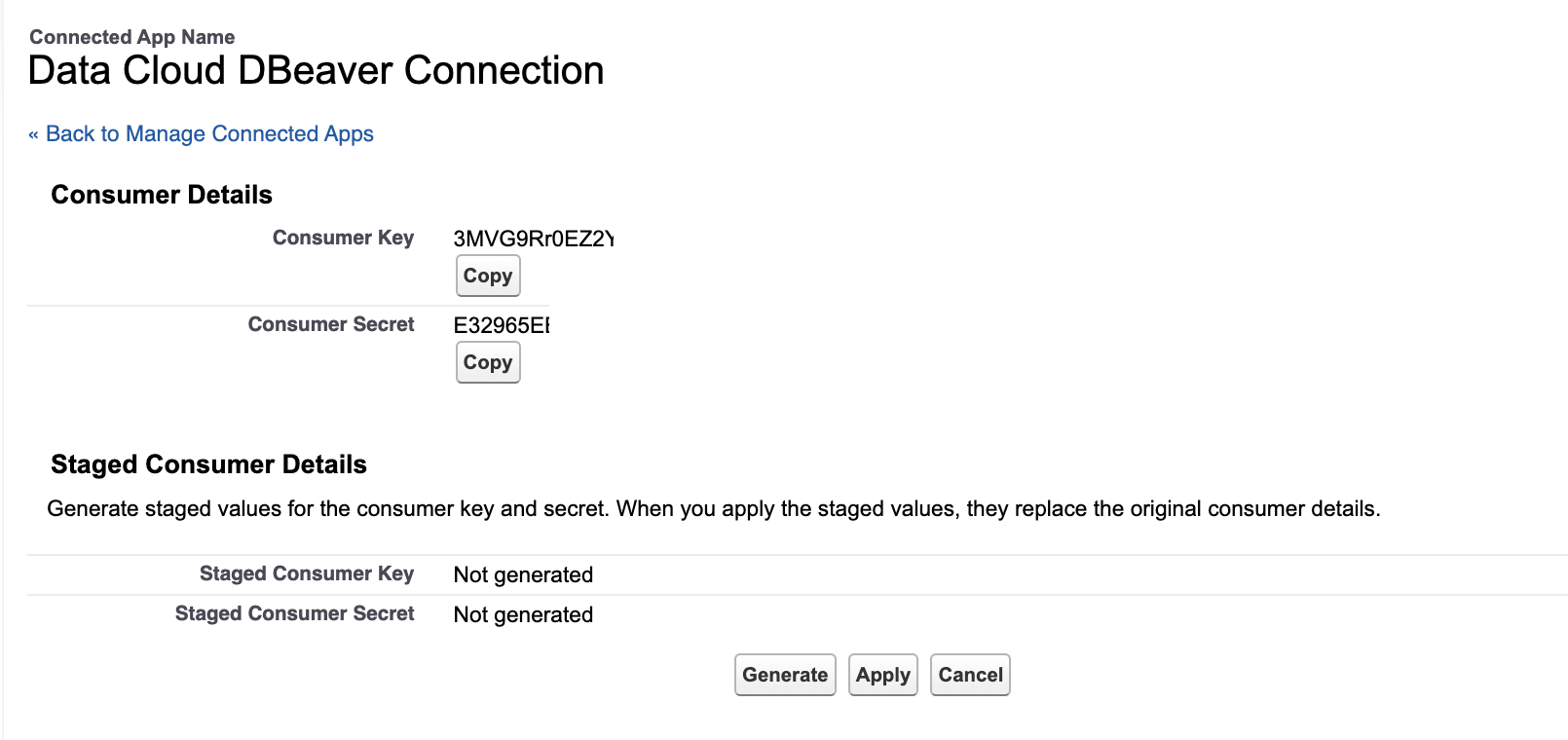1568x740 pixels.
Task: Select the truncated Consumer Key value text
Action: 536,238
